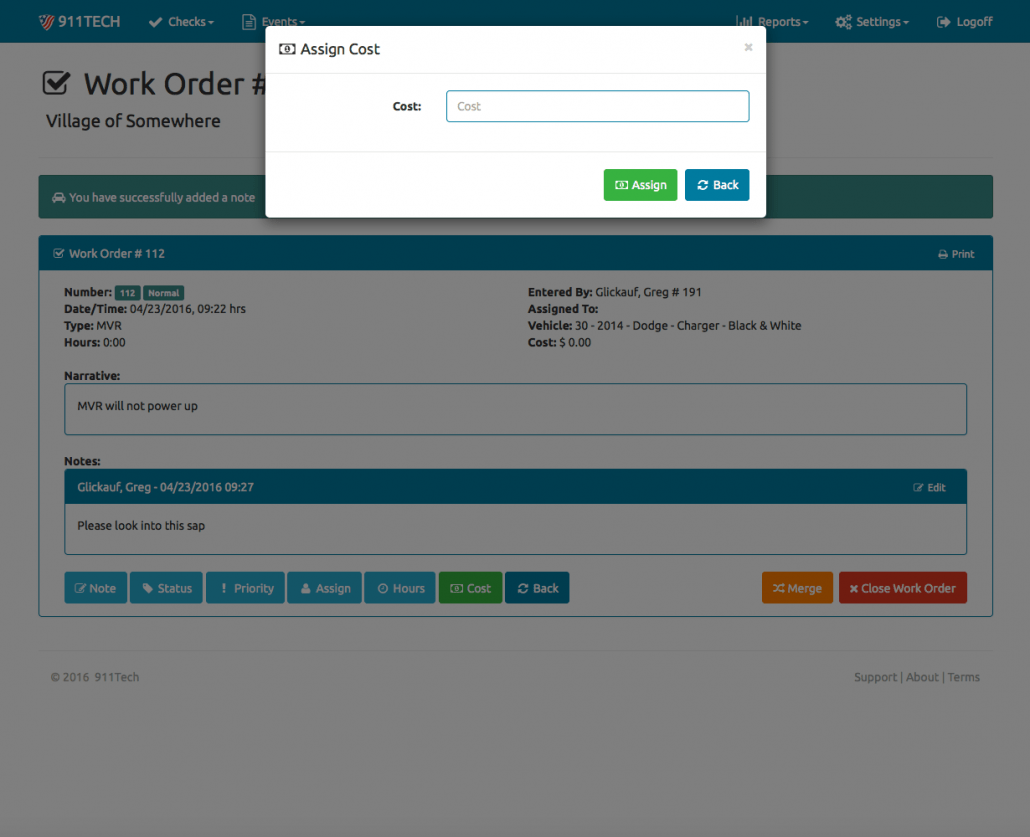Open the Events menu in navbar
Image resolution: width=1030 pixels, height=837 pixels.
pyautogui.click(x=274, y=21)
